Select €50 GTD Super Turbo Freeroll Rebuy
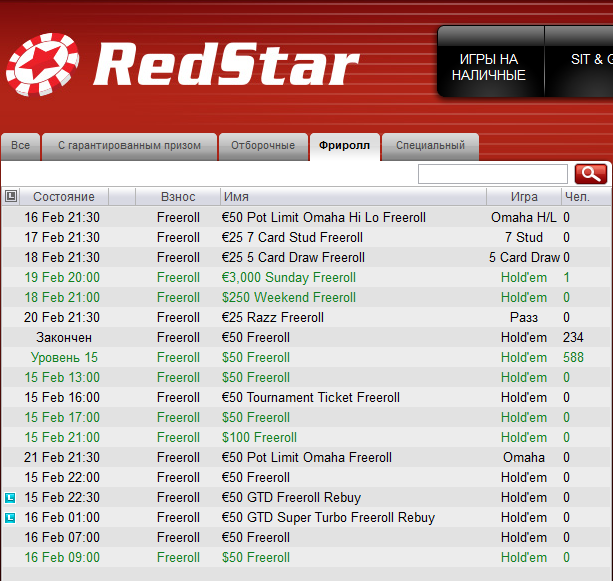 pos(328,517)
